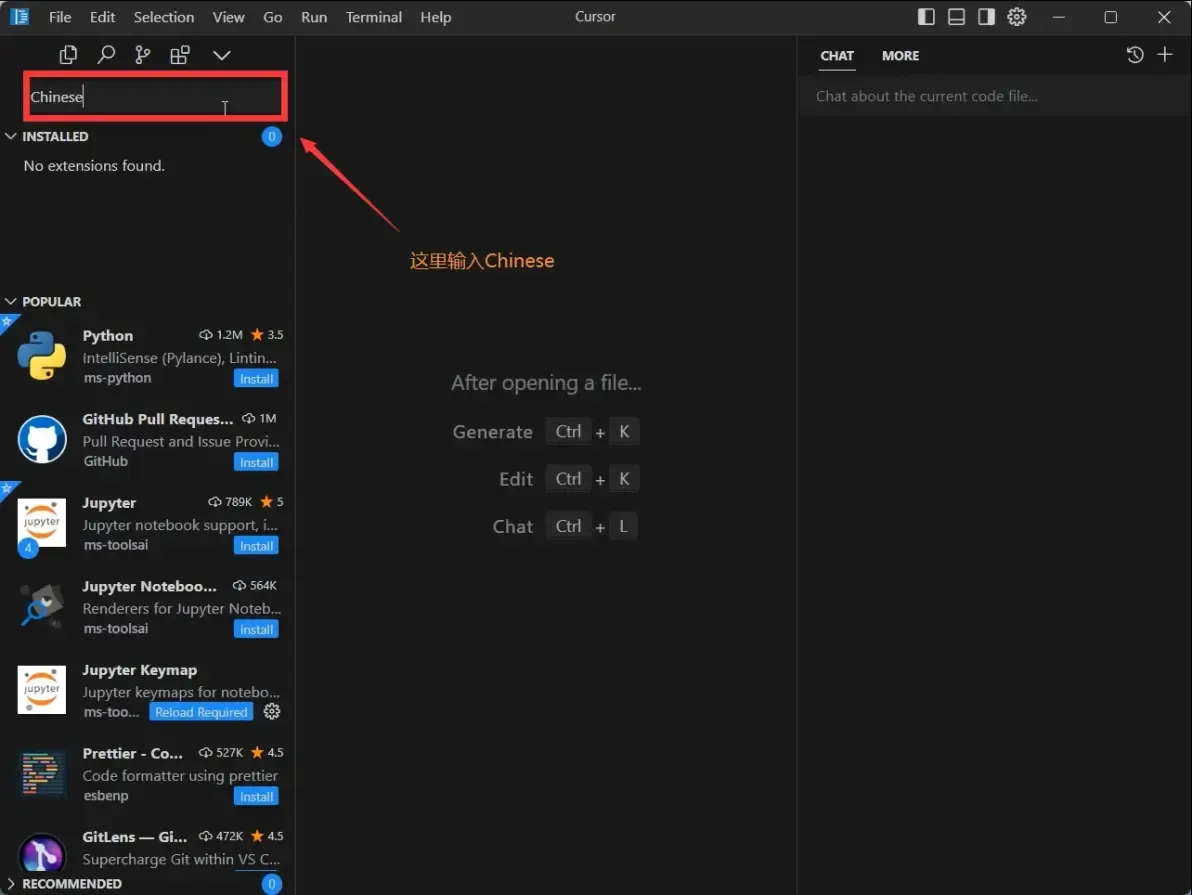Switch to the MORE tab

900,56
